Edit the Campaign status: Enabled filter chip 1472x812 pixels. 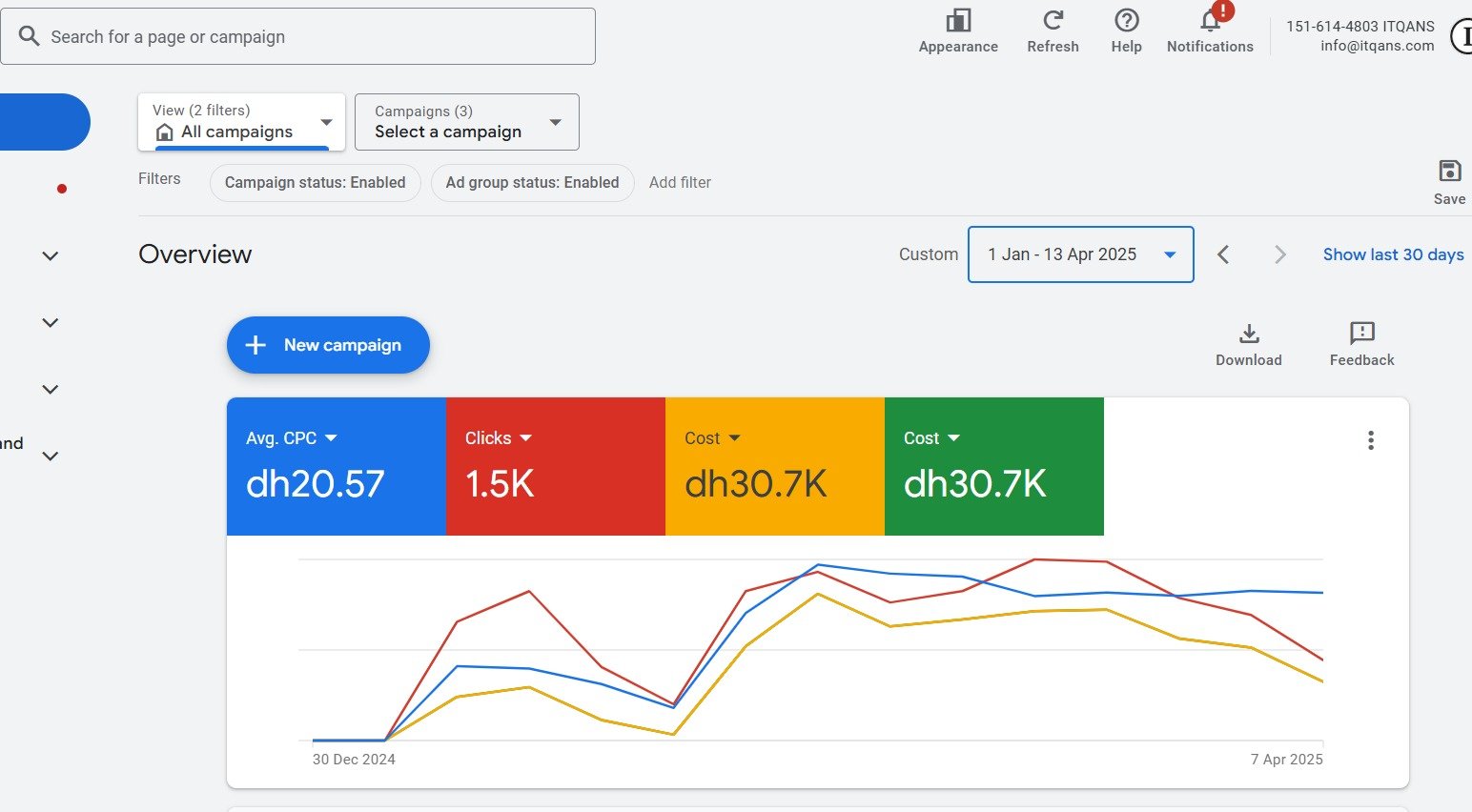315,182
